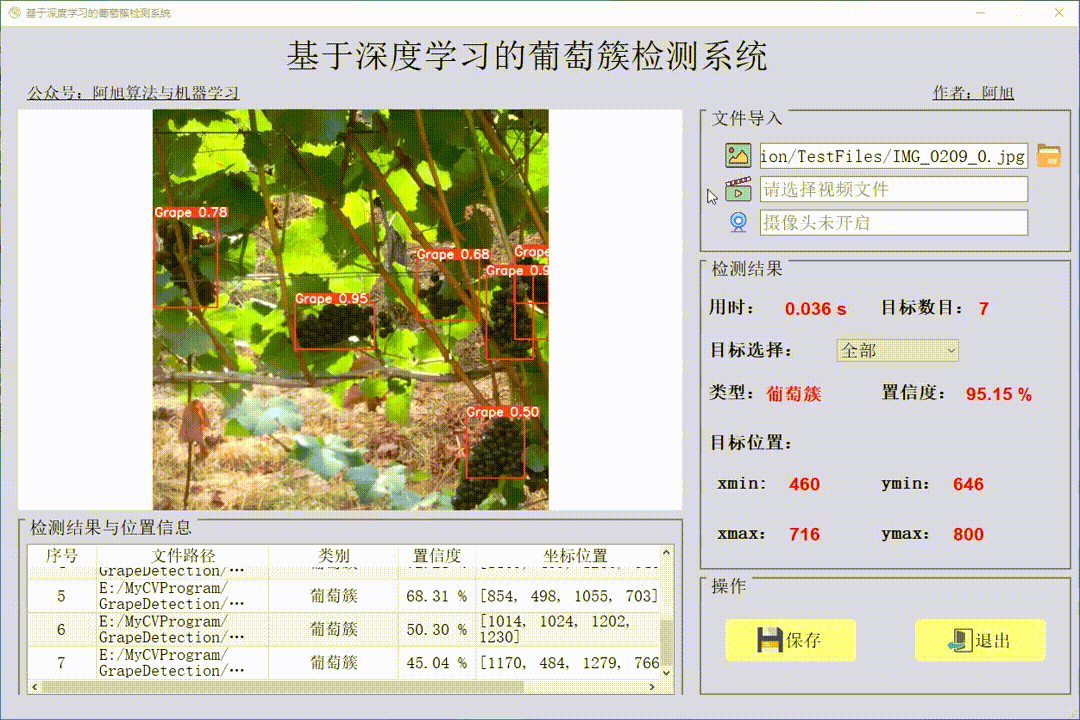
Task: Open the 目标选择 全部 dropdown
Action: point(897,351)
